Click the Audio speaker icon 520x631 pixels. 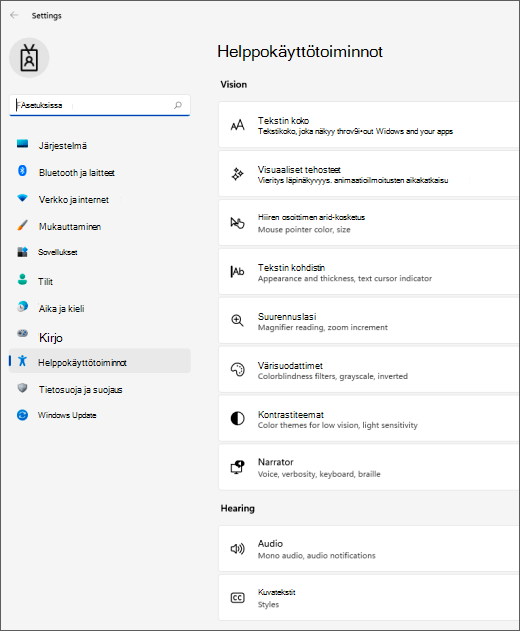click(x=237, y=549)
